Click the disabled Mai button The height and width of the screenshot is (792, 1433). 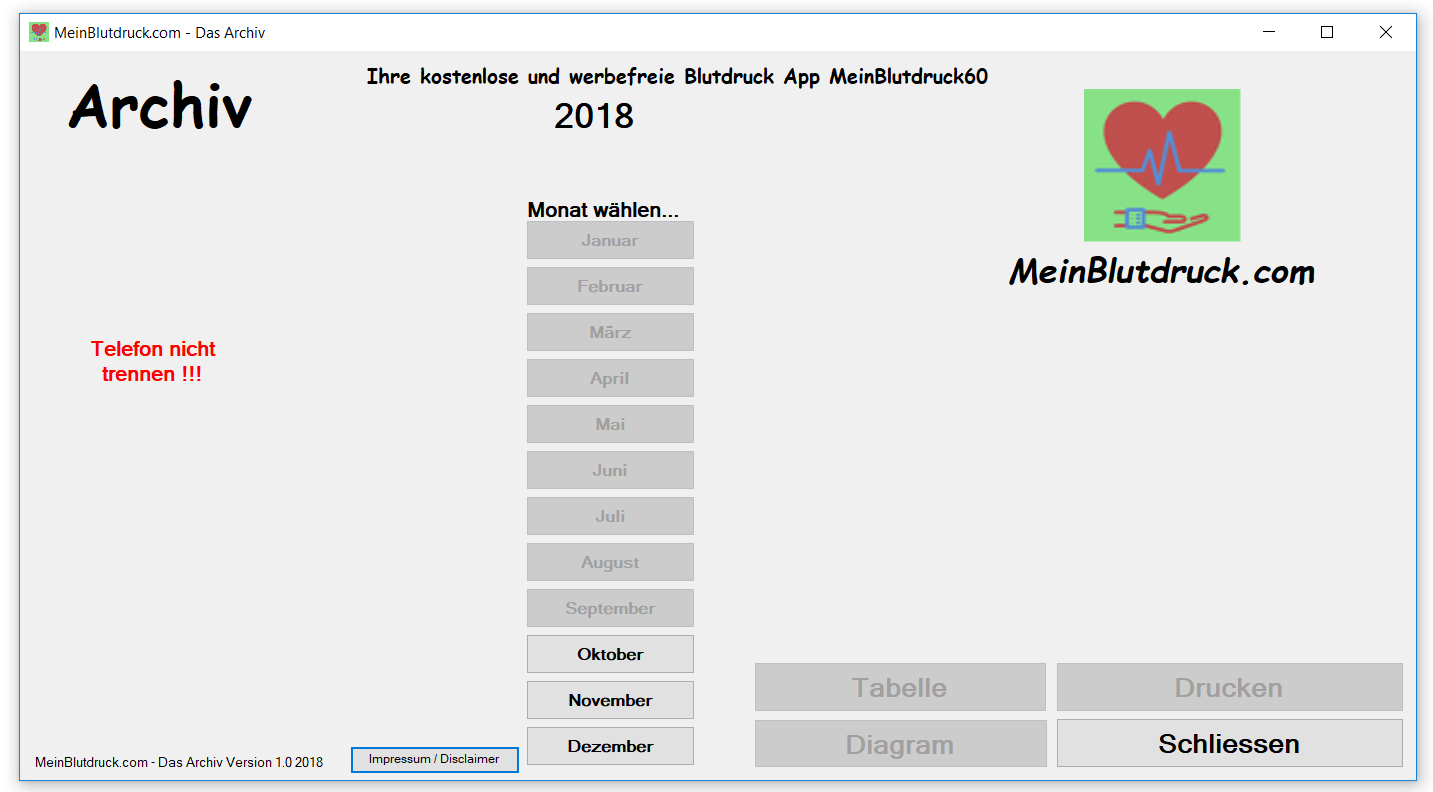point(610,424)
